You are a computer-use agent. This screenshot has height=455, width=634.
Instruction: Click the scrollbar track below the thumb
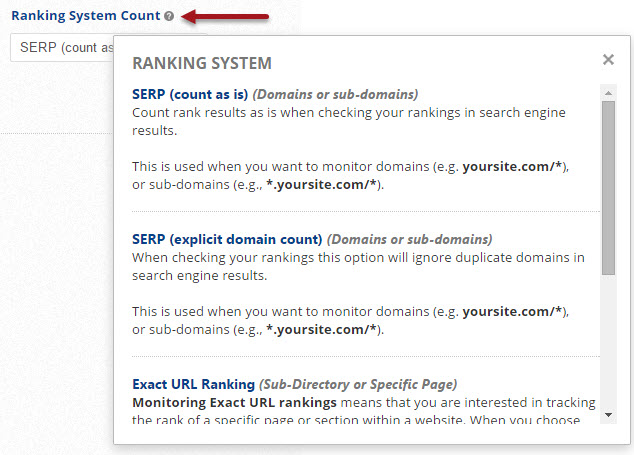(607, 340)
